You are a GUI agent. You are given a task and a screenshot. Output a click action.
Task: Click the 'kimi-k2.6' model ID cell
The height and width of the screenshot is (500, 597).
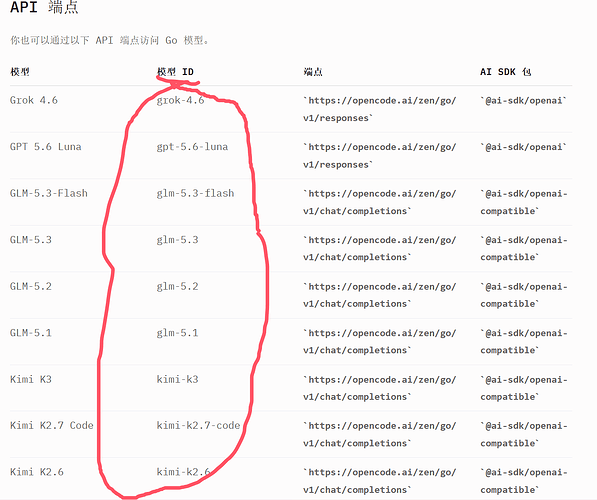(x=184, y=472)
